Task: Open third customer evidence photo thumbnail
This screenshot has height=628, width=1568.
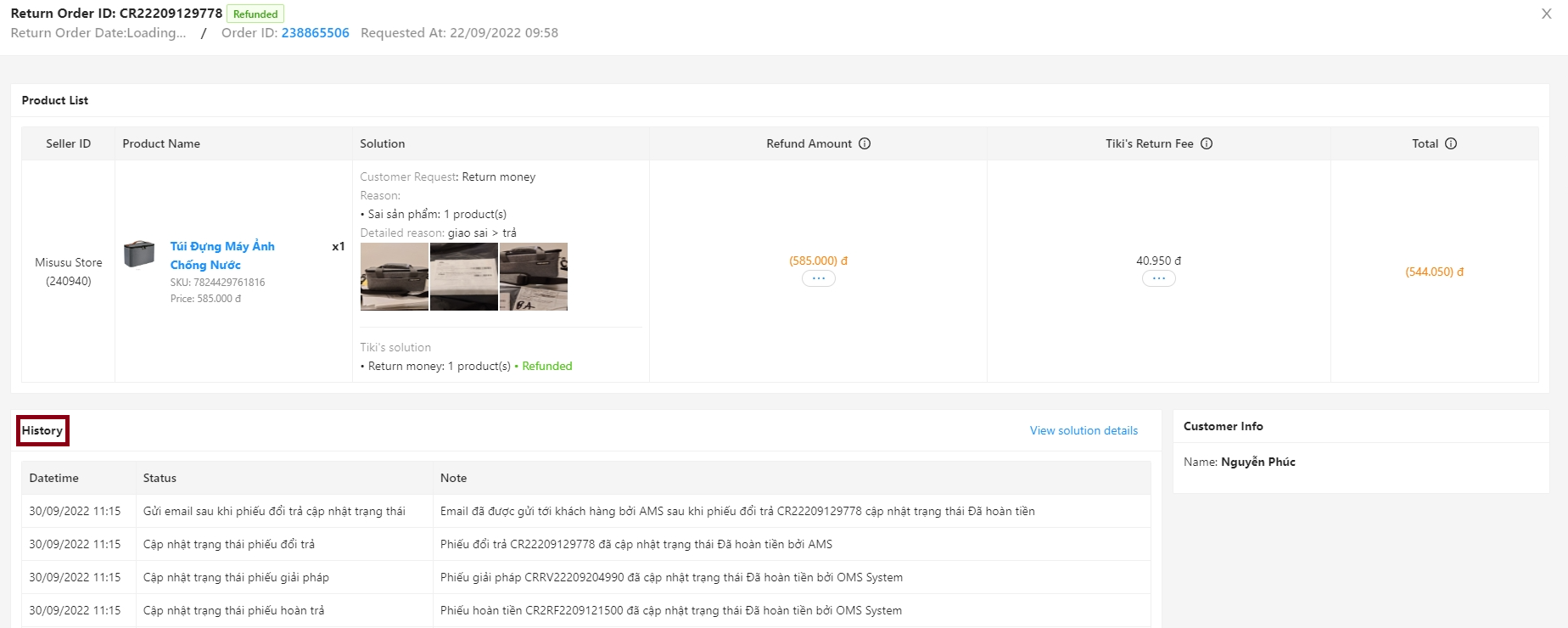Action: 534,277
